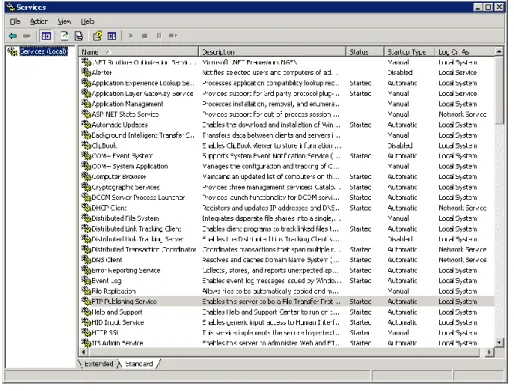Select Distributed Link Tracking Server name

(x=138, y=239)
